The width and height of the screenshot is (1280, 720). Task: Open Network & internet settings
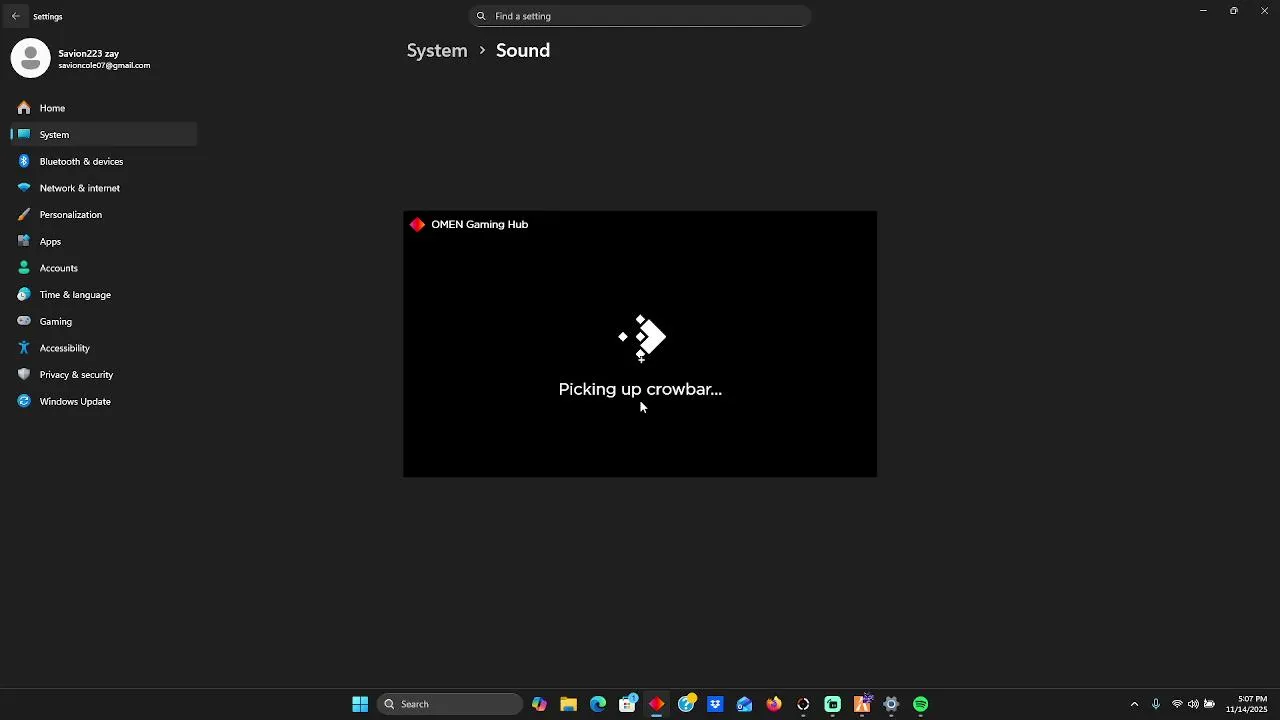[x=104, y=188]
